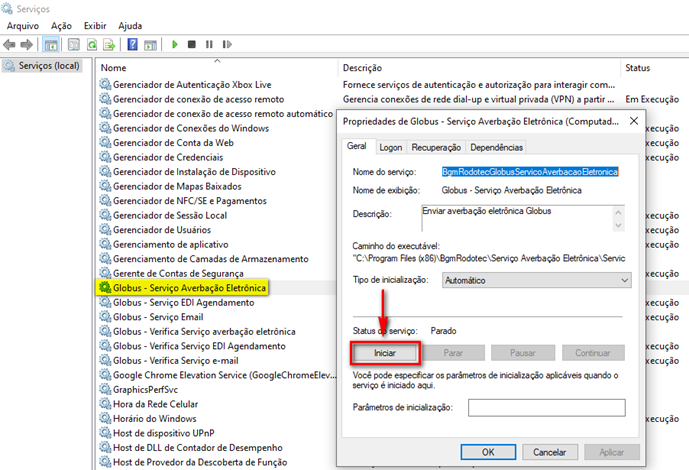Click the Descrição box scroll down arrow
This screenshot has height=470, width=689.
pyautogui.click(x=618, y=225)
